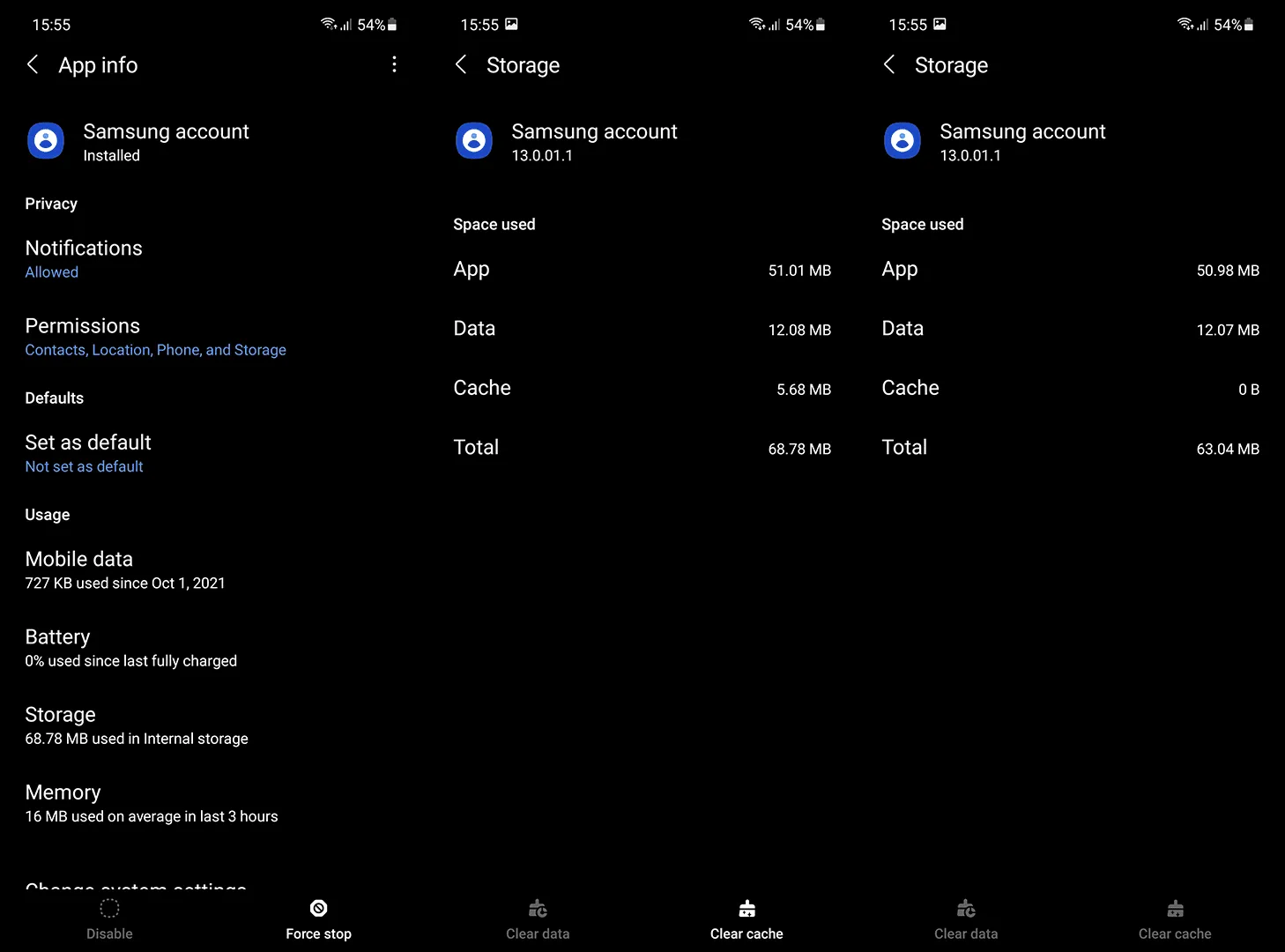Open Battery usage details
This screenshot has width=1285, height=952.
[x=214, y=648]
